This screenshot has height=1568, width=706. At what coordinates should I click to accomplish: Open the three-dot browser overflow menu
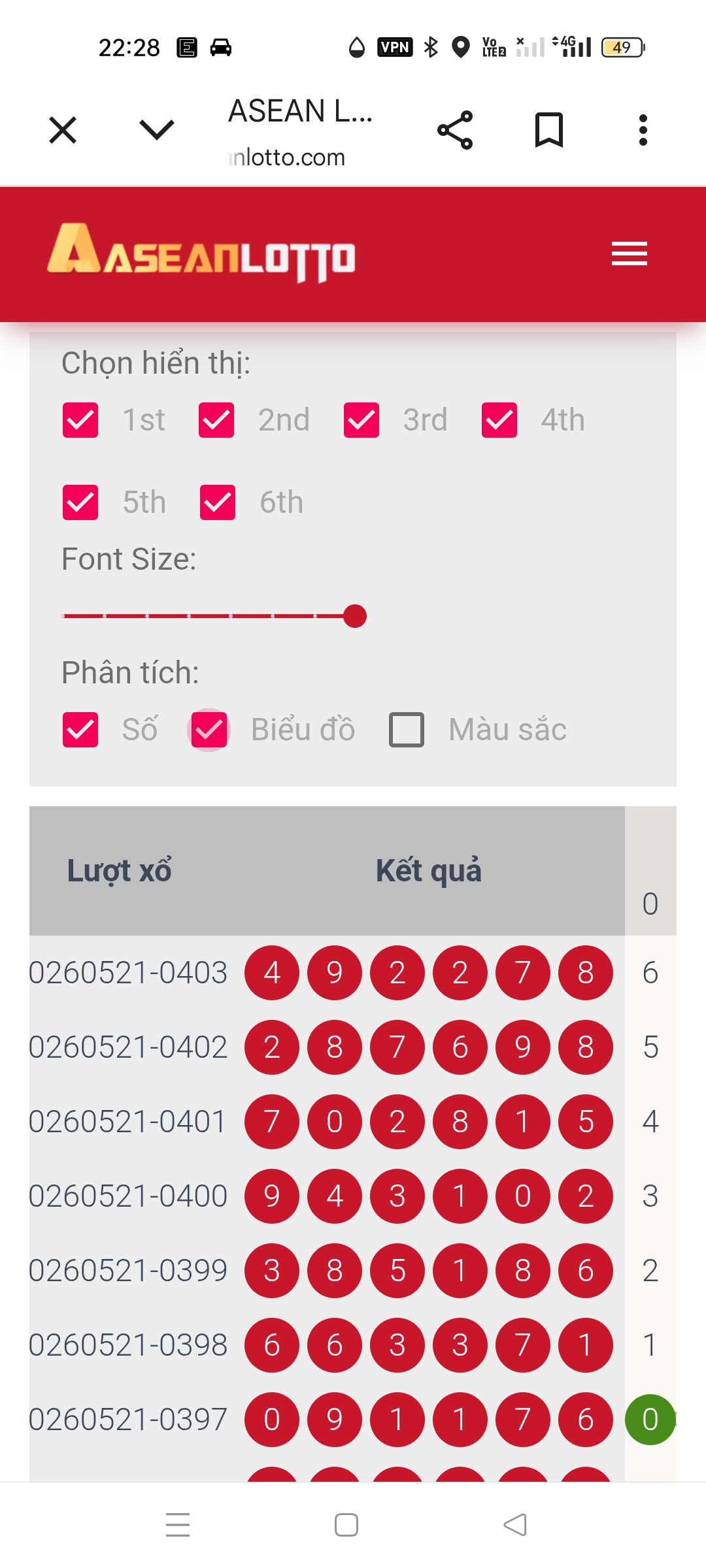[643, 130]
